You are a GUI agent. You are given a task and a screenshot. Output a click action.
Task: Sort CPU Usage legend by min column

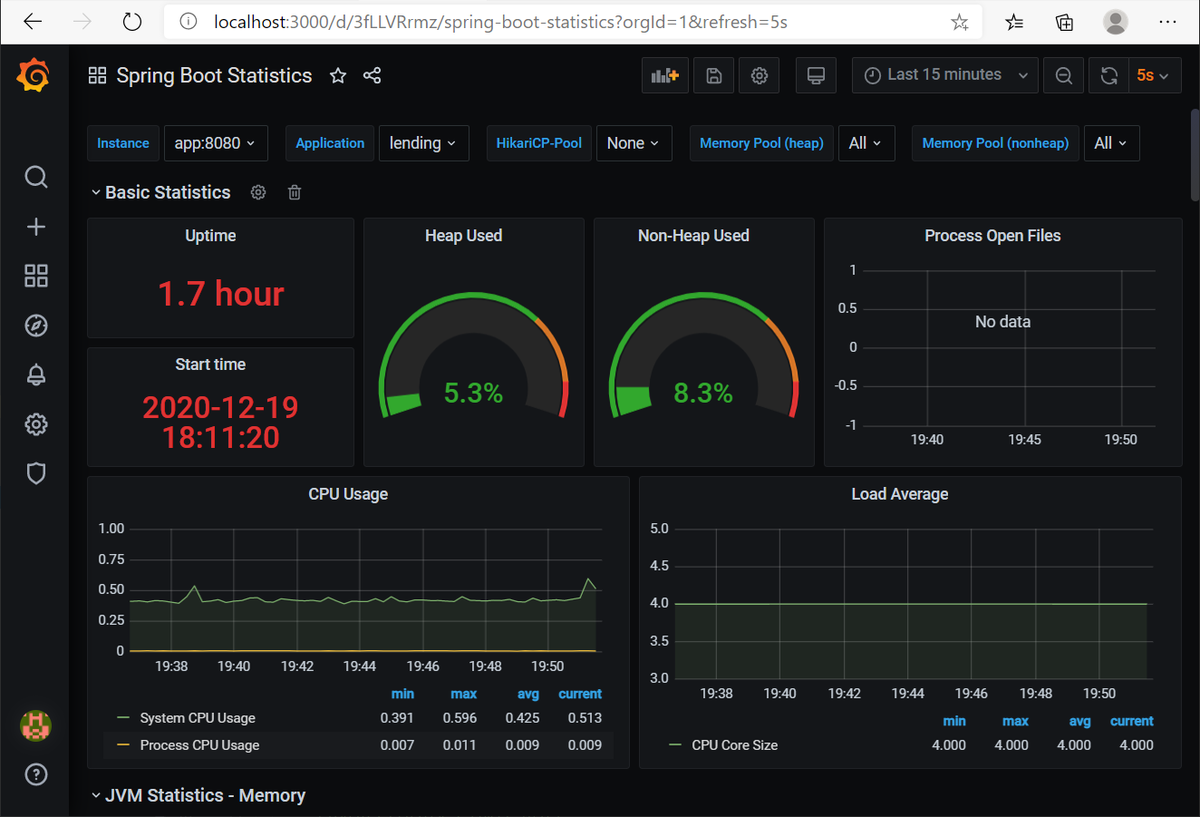(x=403, y=694)
